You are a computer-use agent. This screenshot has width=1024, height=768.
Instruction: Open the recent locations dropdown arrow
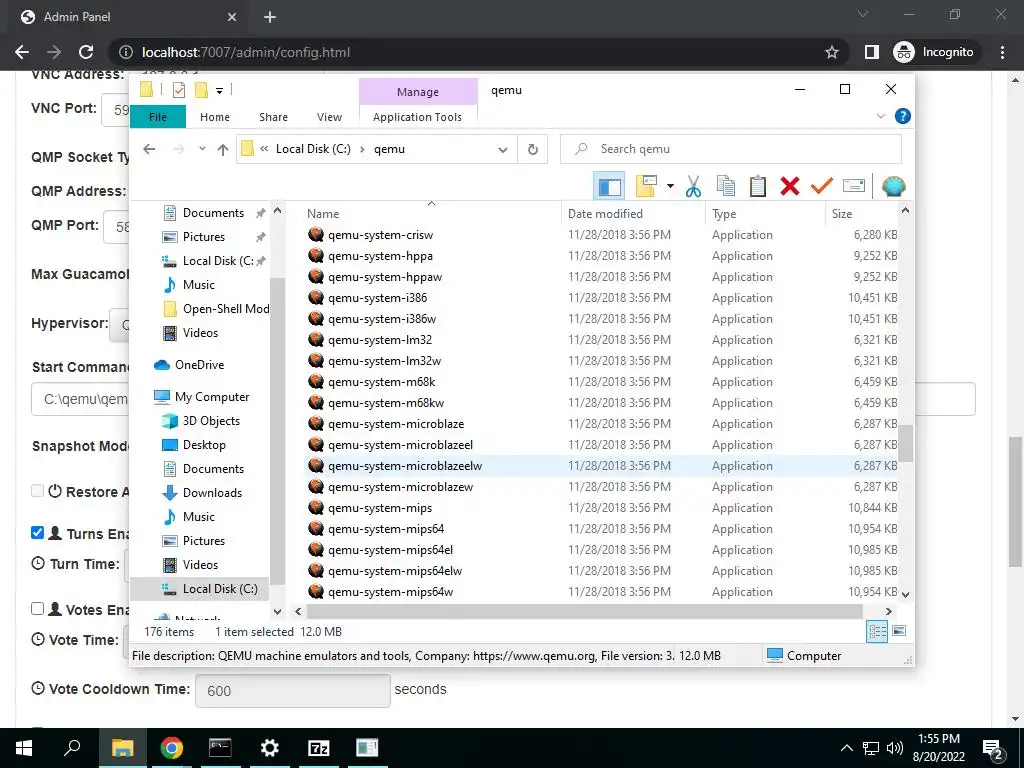coord(202,149)
